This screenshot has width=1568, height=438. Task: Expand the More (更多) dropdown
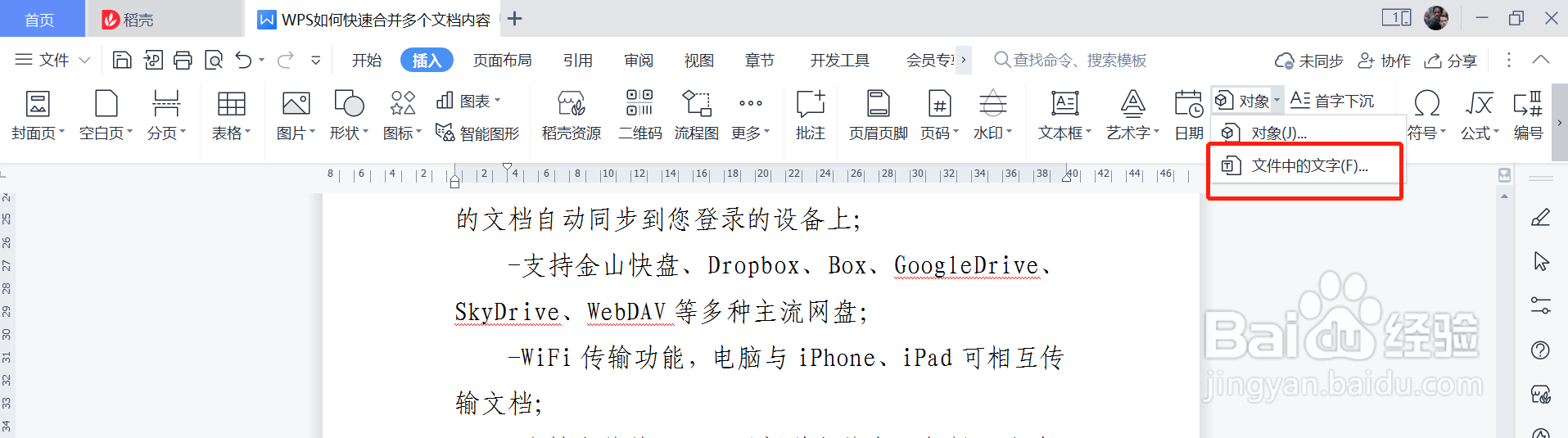751,115
